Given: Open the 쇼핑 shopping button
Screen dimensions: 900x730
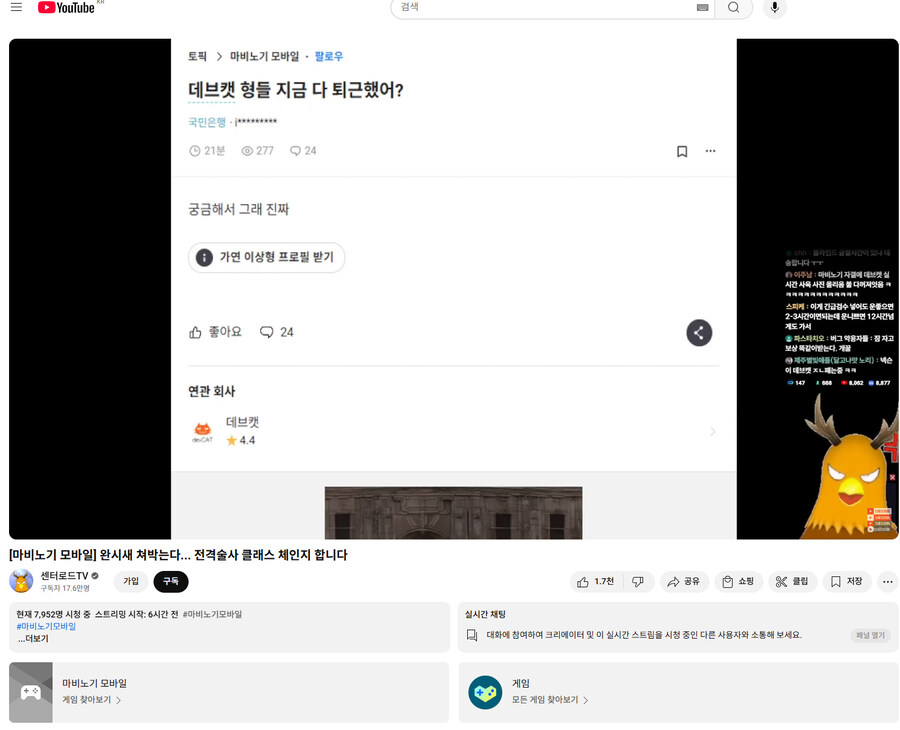Looking at the screenshot, I should 738,582.
